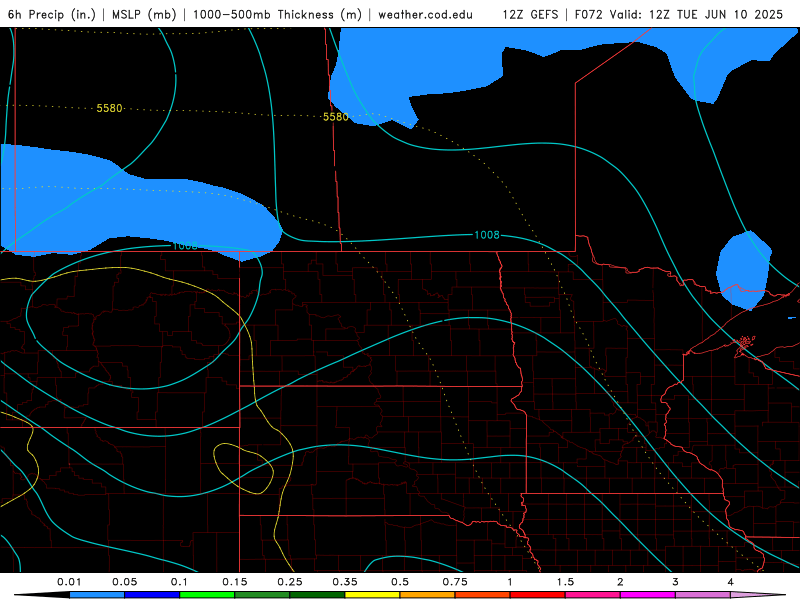Click the '2' legend value

click(620, 582)
